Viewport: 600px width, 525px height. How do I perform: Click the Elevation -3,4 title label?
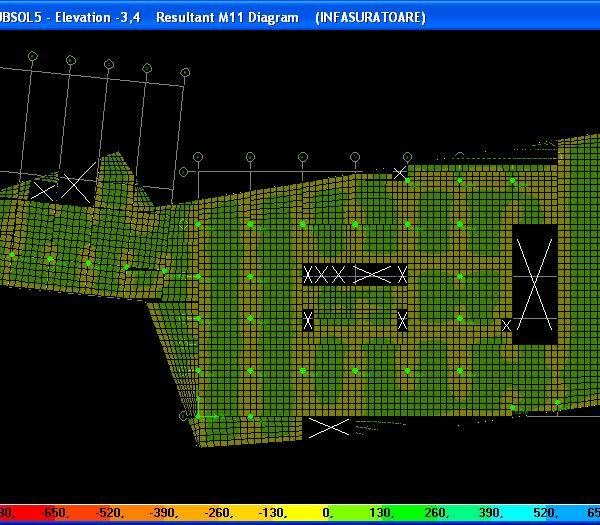tap(96, 18)
